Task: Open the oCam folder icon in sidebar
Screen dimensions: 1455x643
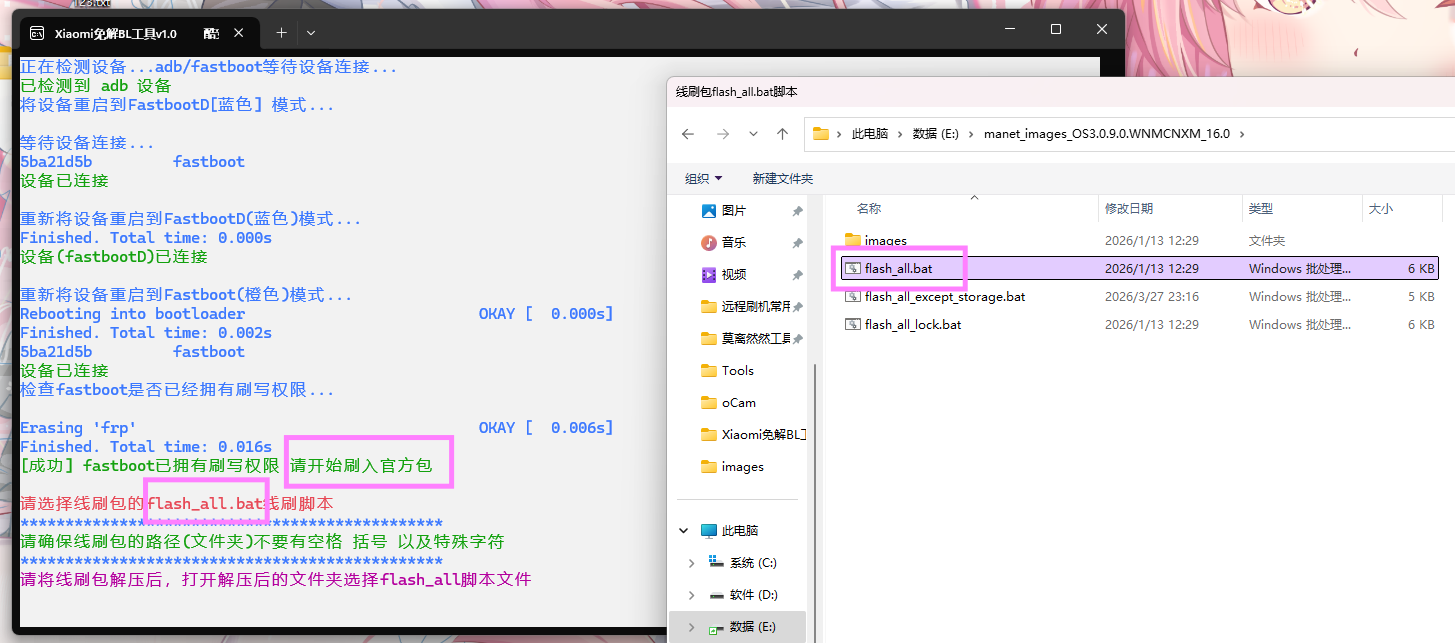Action: click(708, 403)
